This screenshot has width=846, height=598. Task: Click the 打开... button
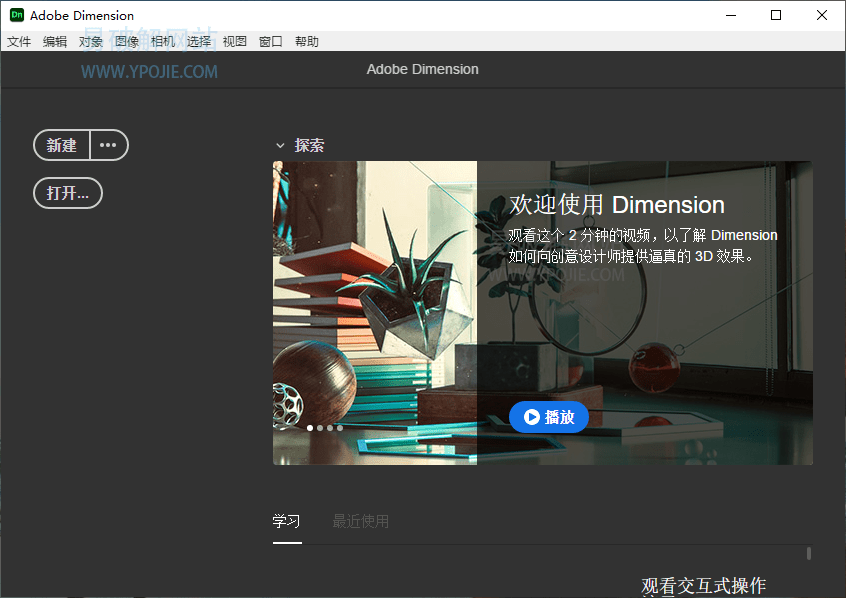(68, 193)
